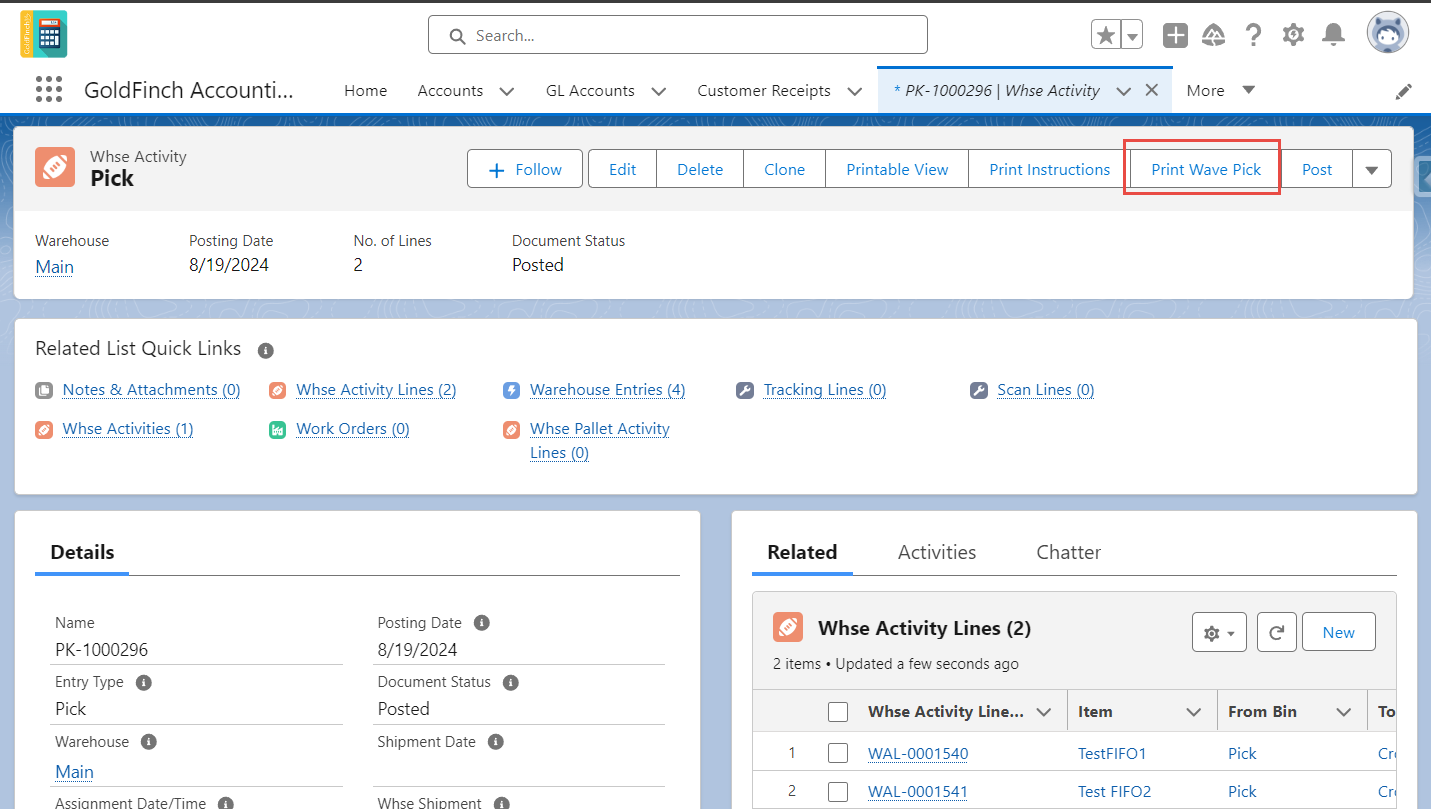Click the Follow button
The width and height of the screenshot is (1431, 809).
coord(526,169)
